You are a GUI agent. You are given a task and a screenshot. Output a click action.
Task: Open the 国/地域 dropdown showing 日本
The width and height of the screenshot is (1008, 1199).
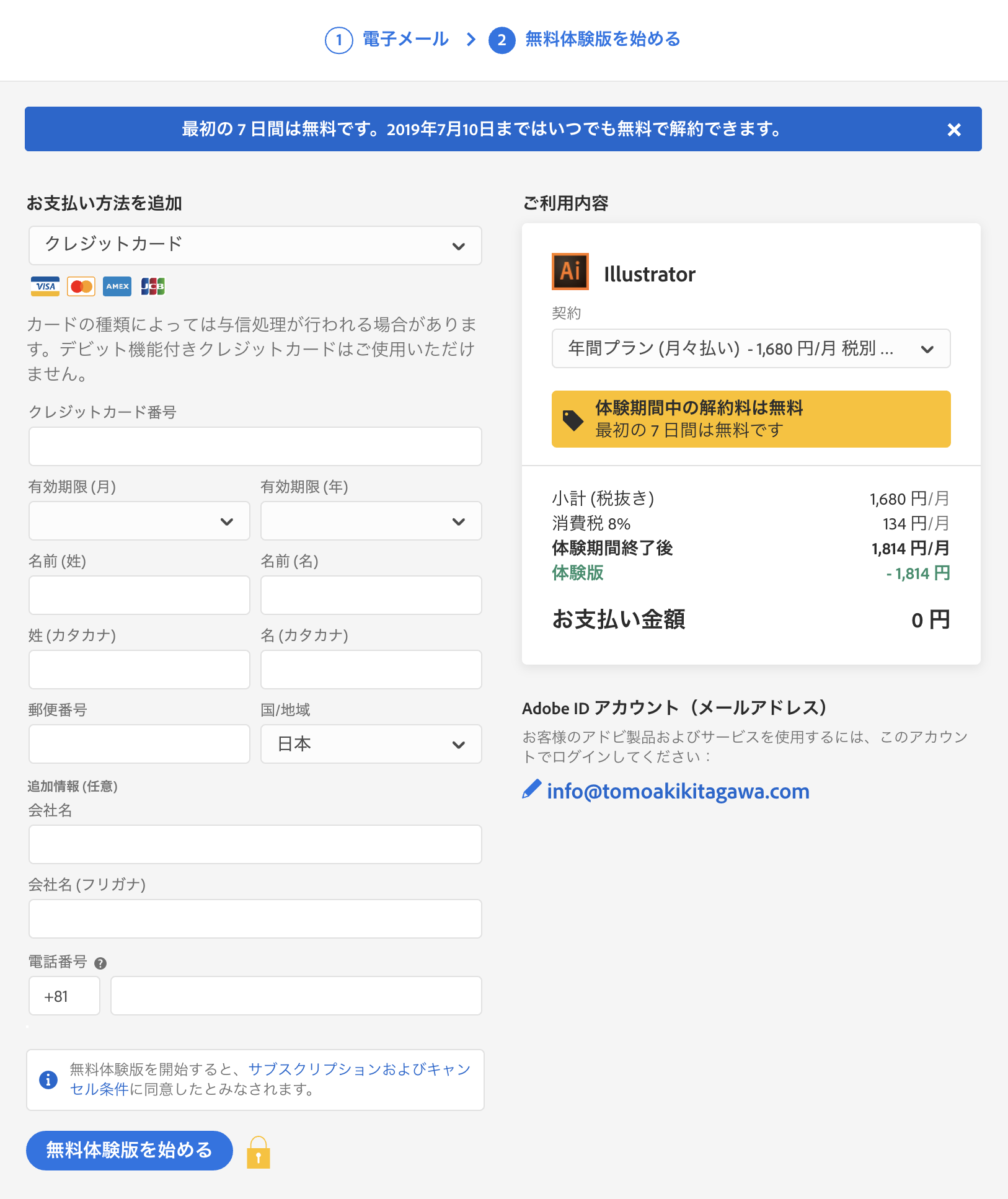point(371,744)
